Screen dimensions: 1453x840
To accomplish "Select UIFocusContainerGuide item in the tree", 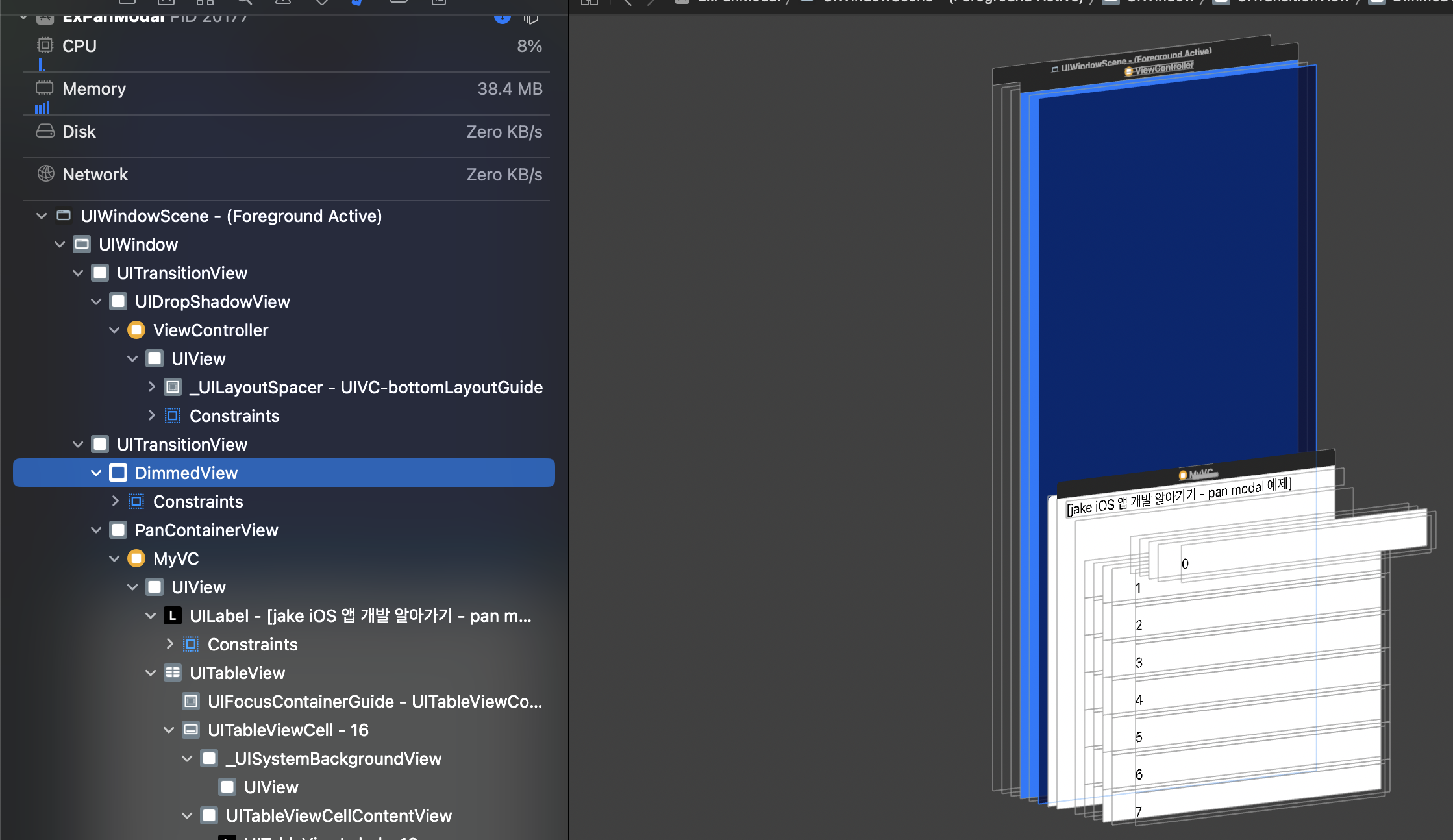I will coord(374,701).
